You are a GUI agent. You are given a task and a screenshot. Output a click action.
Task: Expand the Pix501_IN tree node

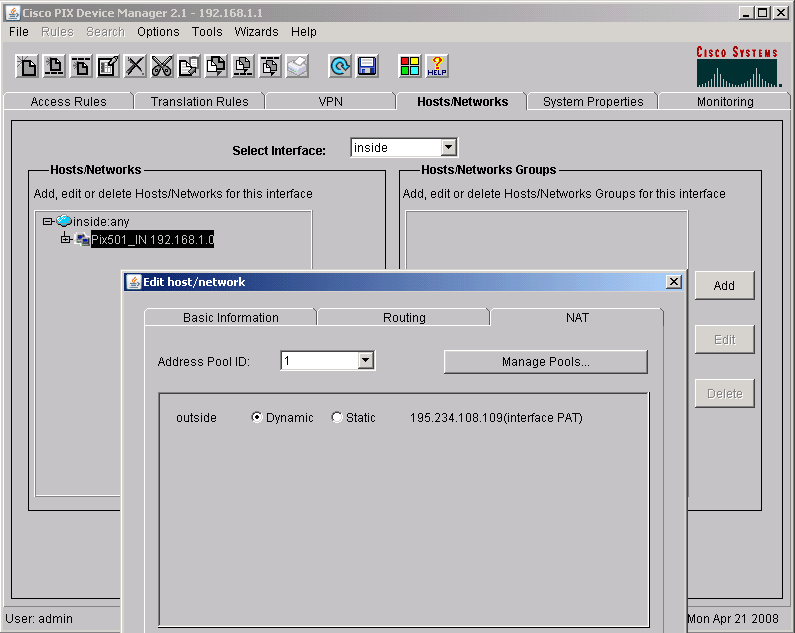click(65, 239)
